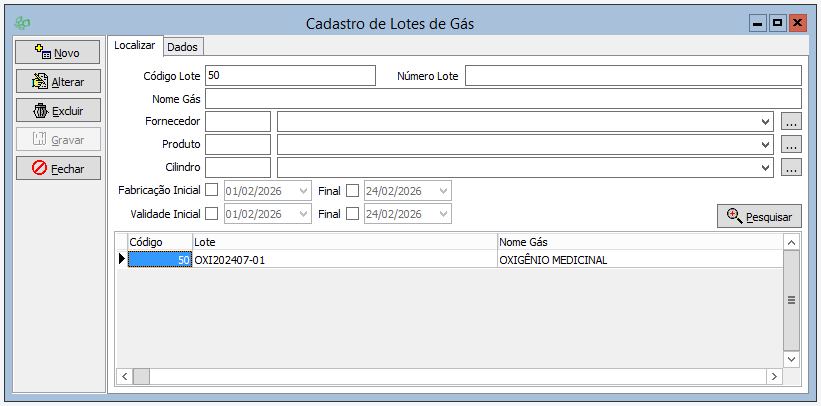This screenshot has width=821, height=406.
Task: Expand the Cilindro dropdown list
Action: (765, 168)
